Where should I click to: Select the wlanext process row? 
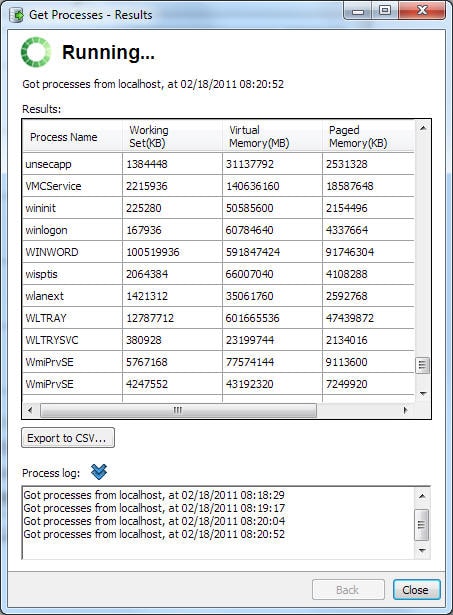(218, 296)
